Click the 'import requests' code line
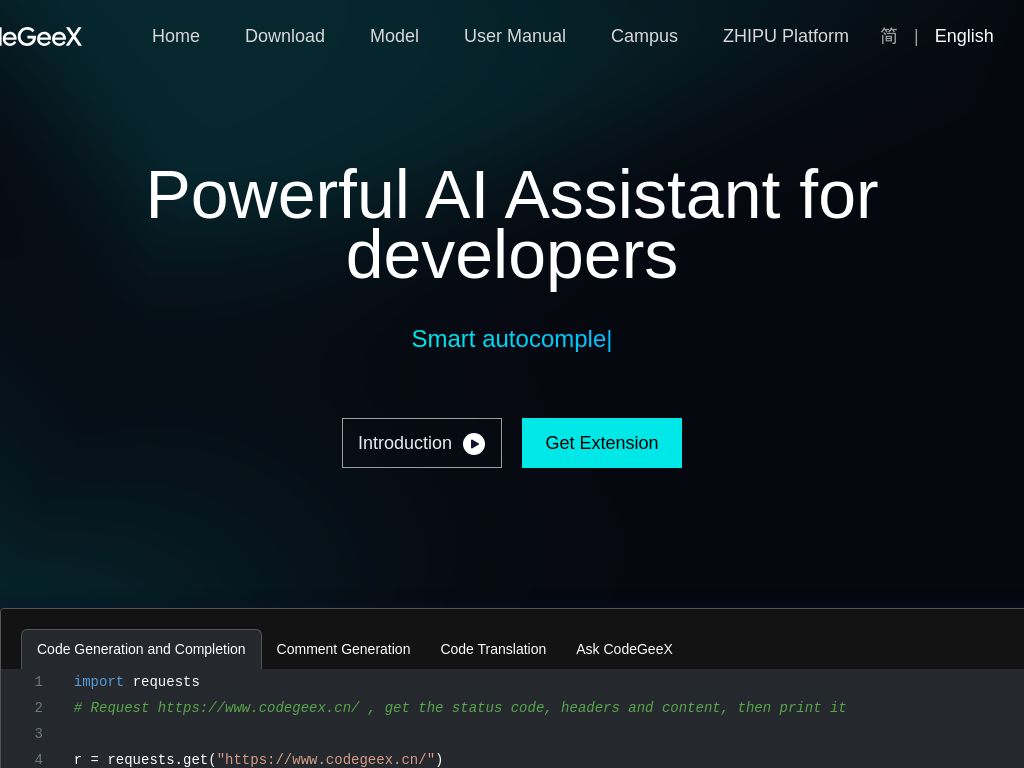Image resolution: width=1024 pixels, height=768 pixels. click(137, 682)
